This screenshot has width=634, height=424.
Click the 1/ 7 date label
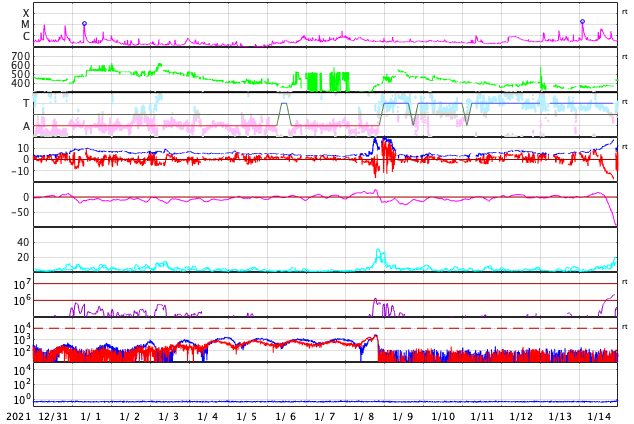pos(325,417)
